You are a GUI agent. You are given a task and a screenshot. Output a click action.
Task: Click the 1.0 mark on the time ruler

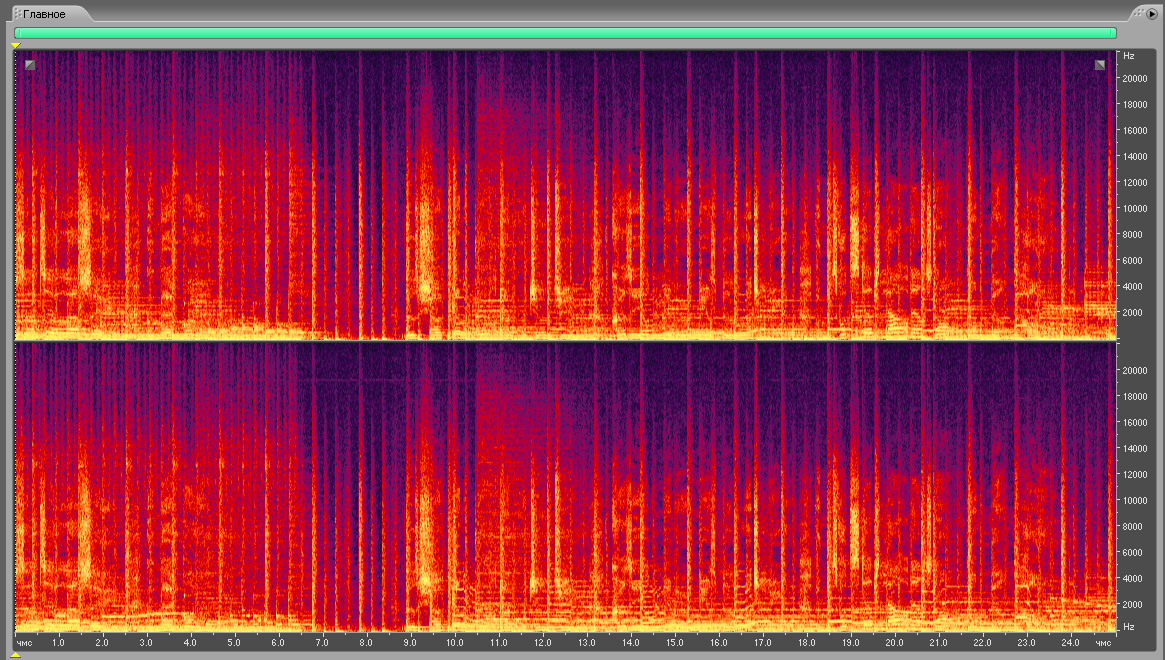point(58,643)
